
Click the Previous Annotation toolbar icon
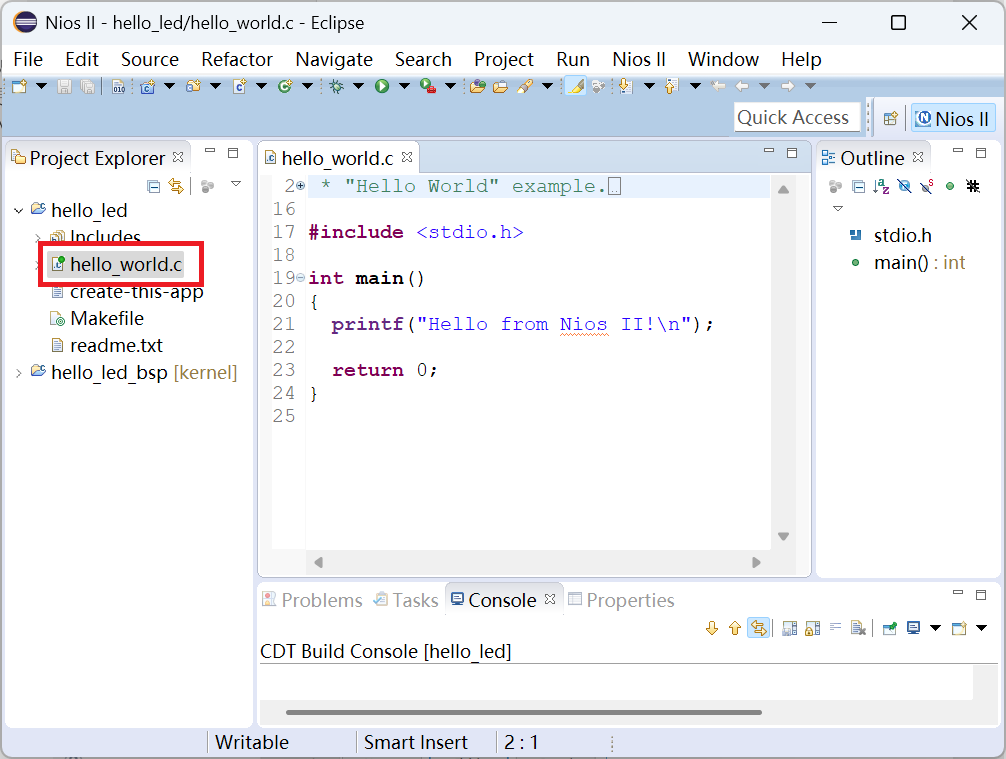point(672,86)
